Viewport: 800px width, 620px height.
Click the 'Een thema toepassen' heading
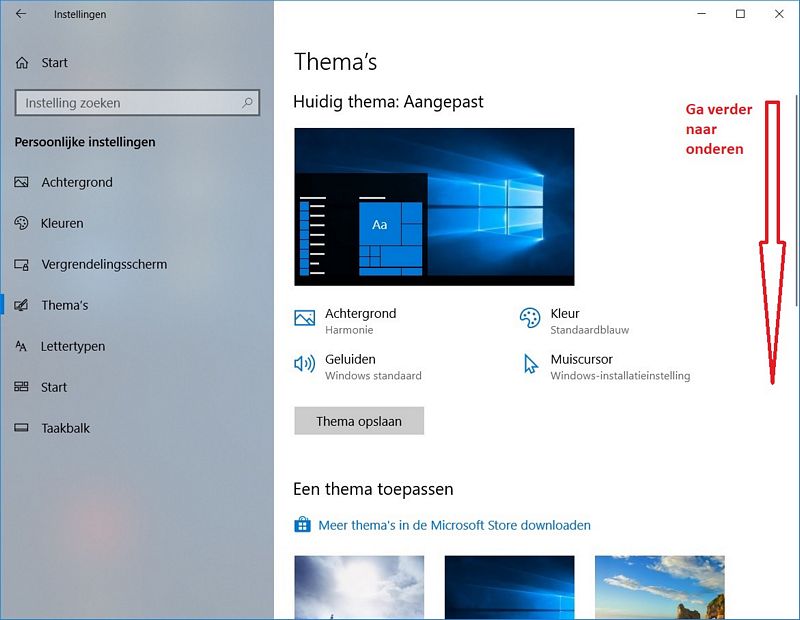coord(373,489)
